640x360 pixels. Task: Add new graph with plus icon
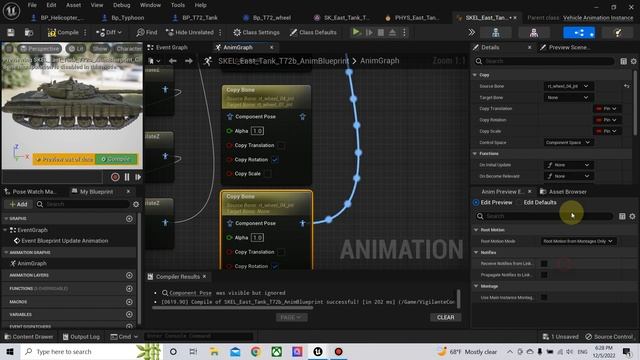pyautogui.click(x=129, y=219)
